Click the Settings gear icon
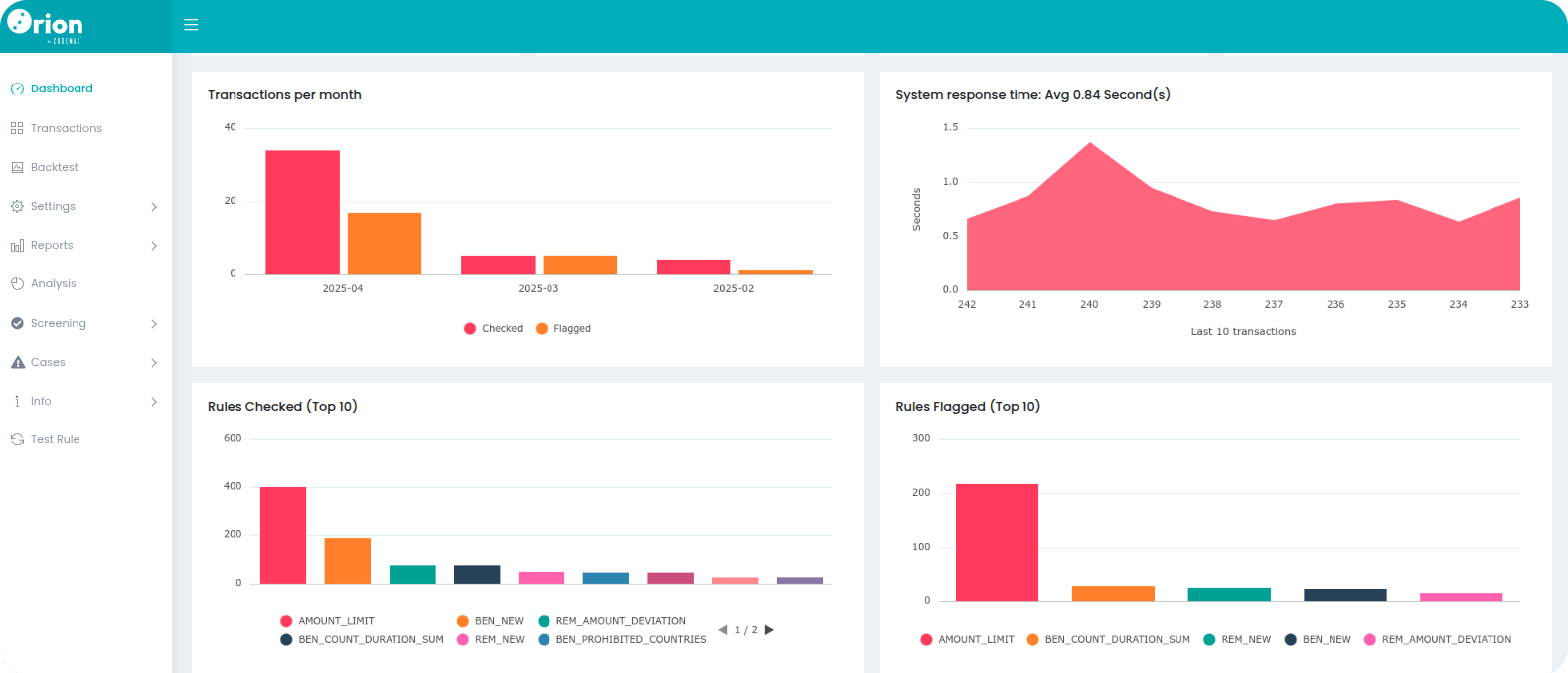 [17, 206]
